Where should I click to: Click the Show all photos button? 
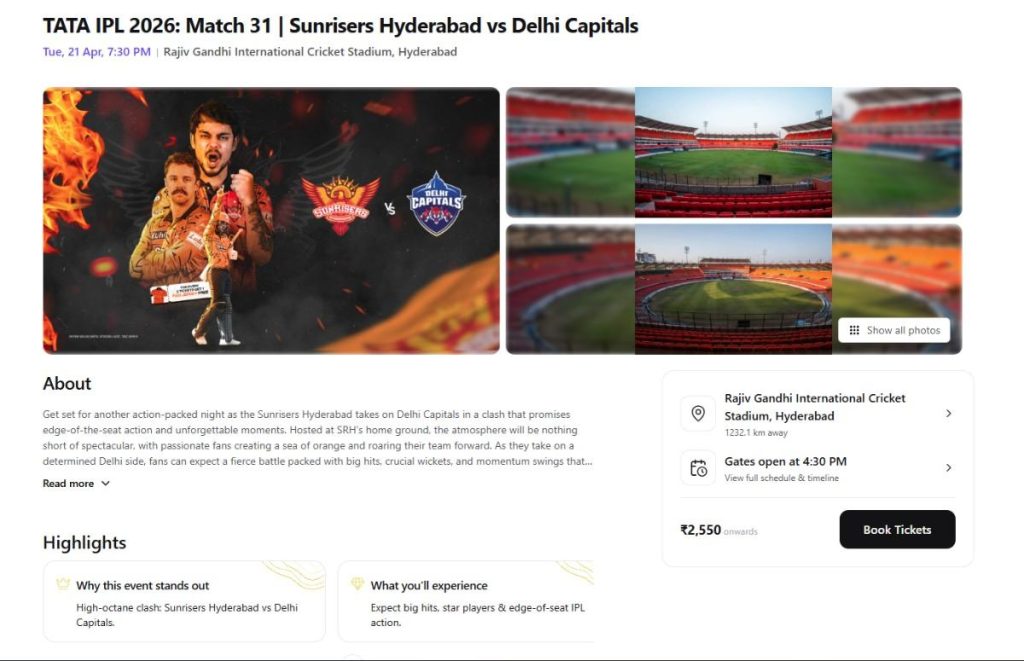894,330
